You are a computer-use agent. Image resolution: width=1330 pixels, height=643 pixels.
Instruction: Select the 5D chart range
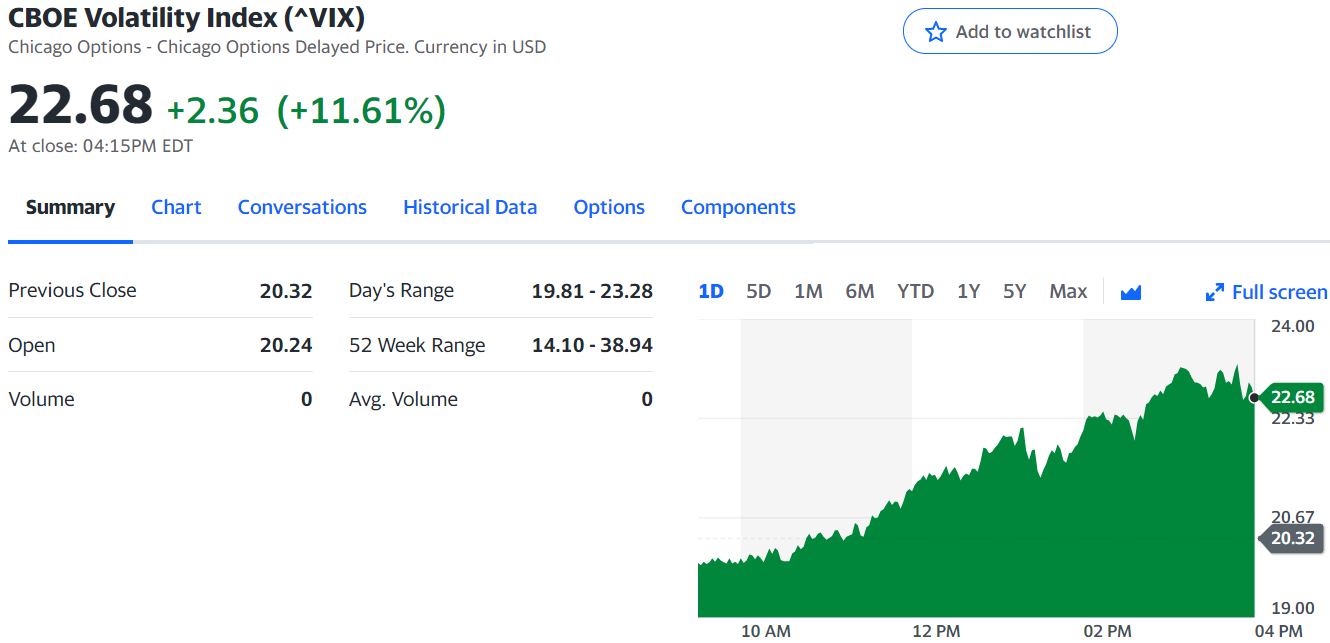(759, 292)
